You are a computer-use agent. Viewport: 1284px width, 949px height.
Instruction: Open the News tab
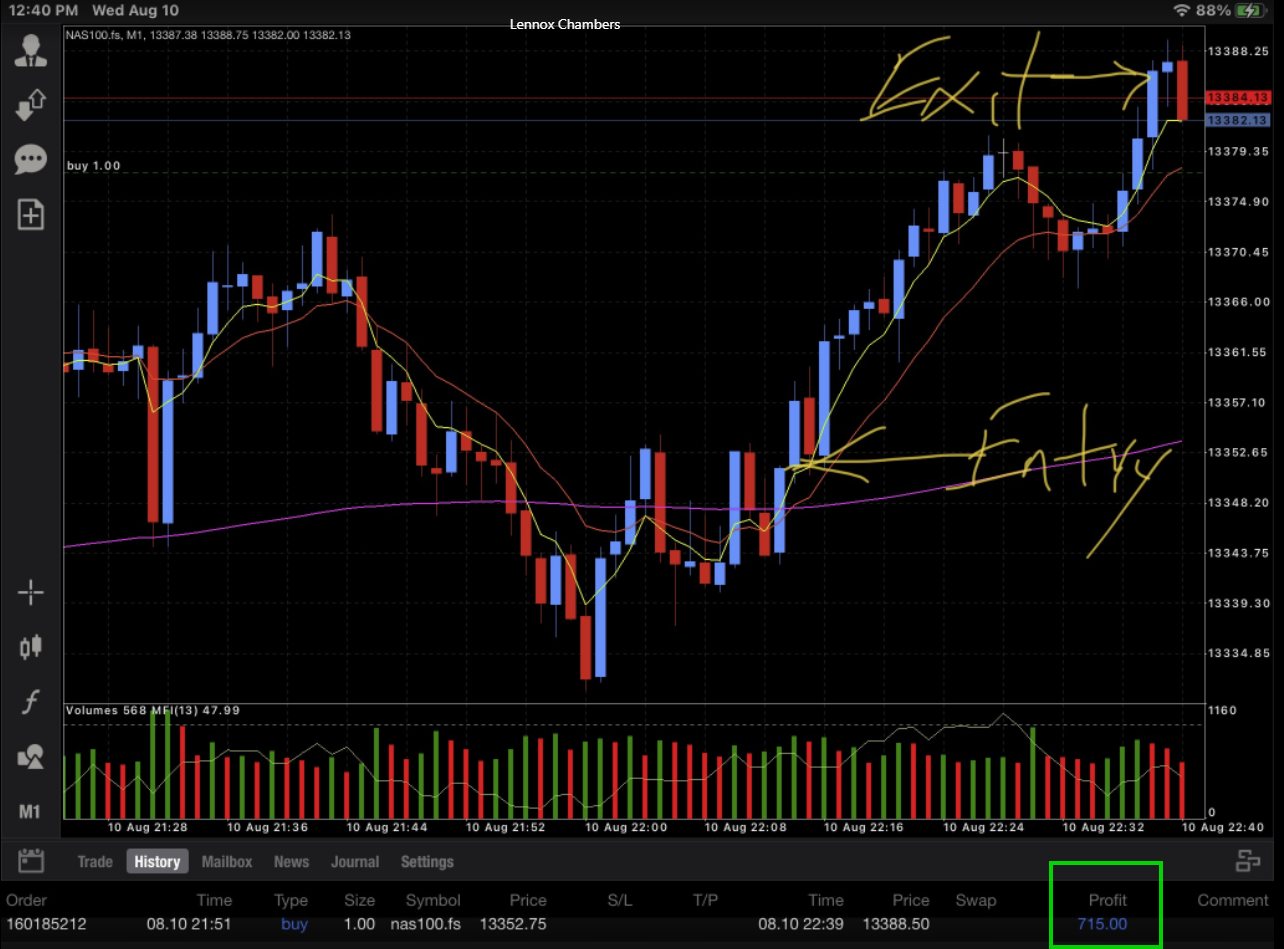tap(291, 861)
